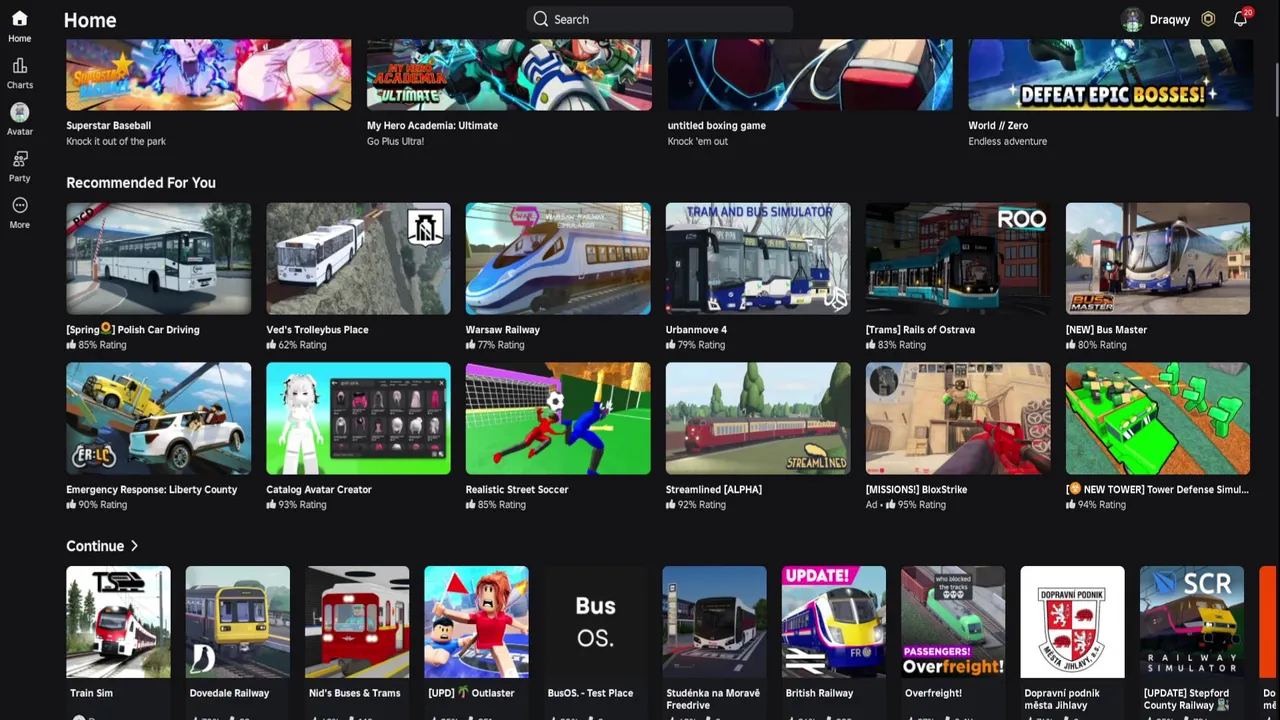Click the search magnifier icon

coord(541,19)
